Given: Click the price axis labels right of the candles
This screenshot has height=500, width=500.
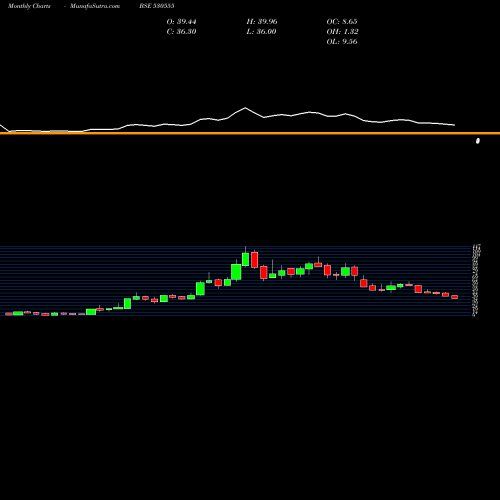Looking at the screenshot, I should 476,280.
